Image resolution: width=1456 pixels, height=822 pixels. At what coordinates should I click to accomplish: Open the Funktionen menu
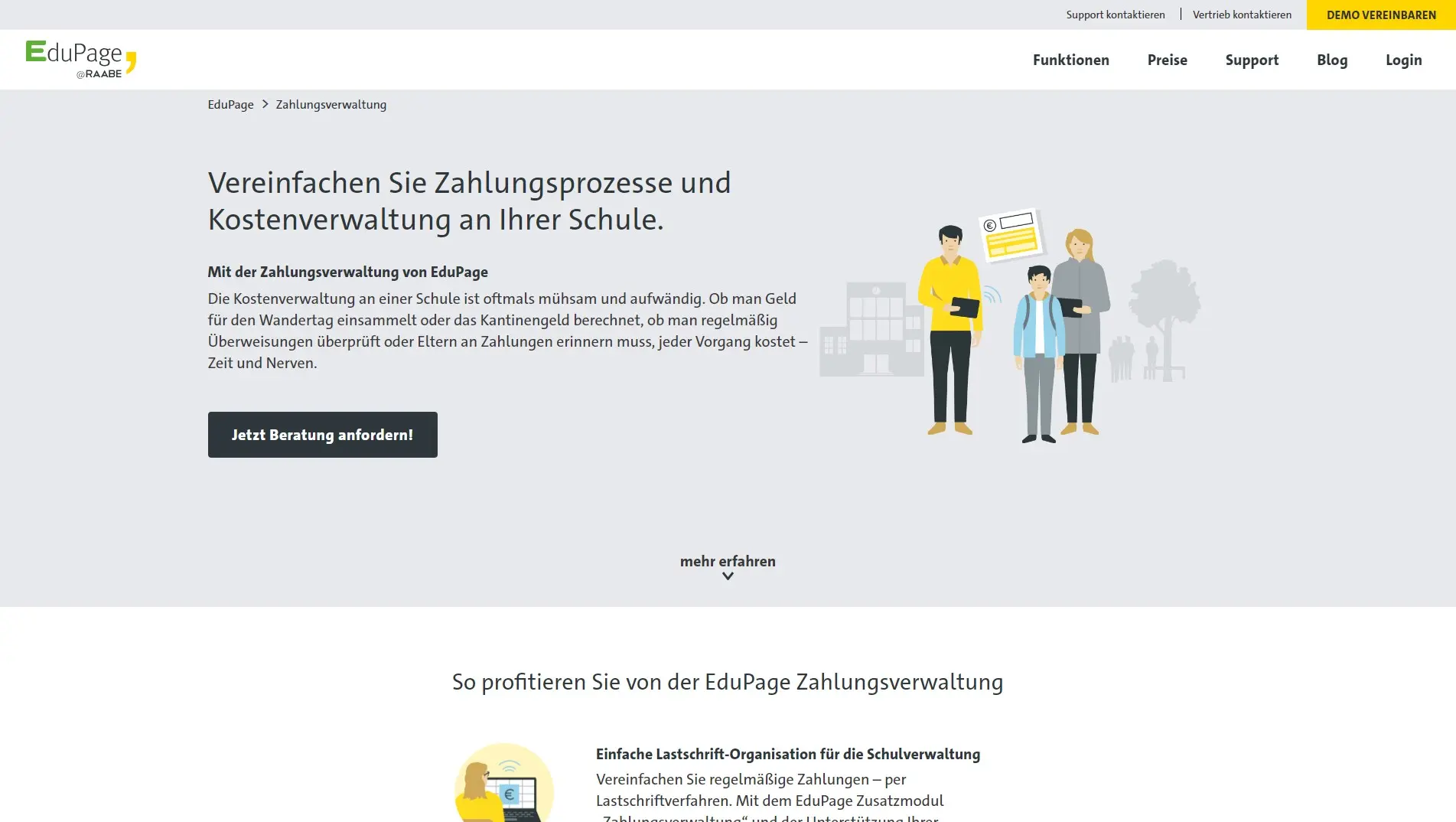pyautogui.click(x=1070, y=60)
